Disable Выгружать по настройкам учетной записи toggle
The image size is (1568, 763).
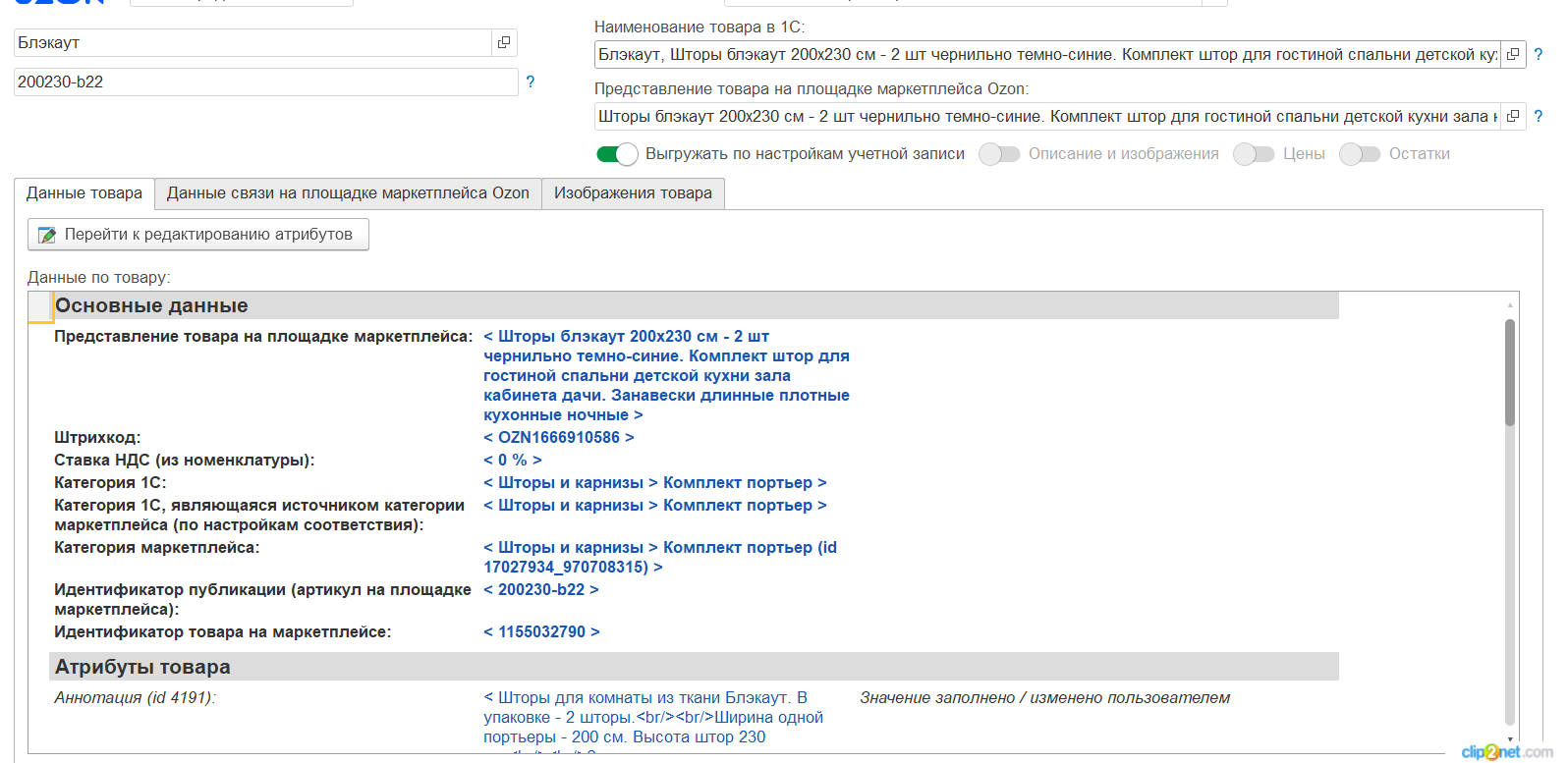click(x=617, y=154)
